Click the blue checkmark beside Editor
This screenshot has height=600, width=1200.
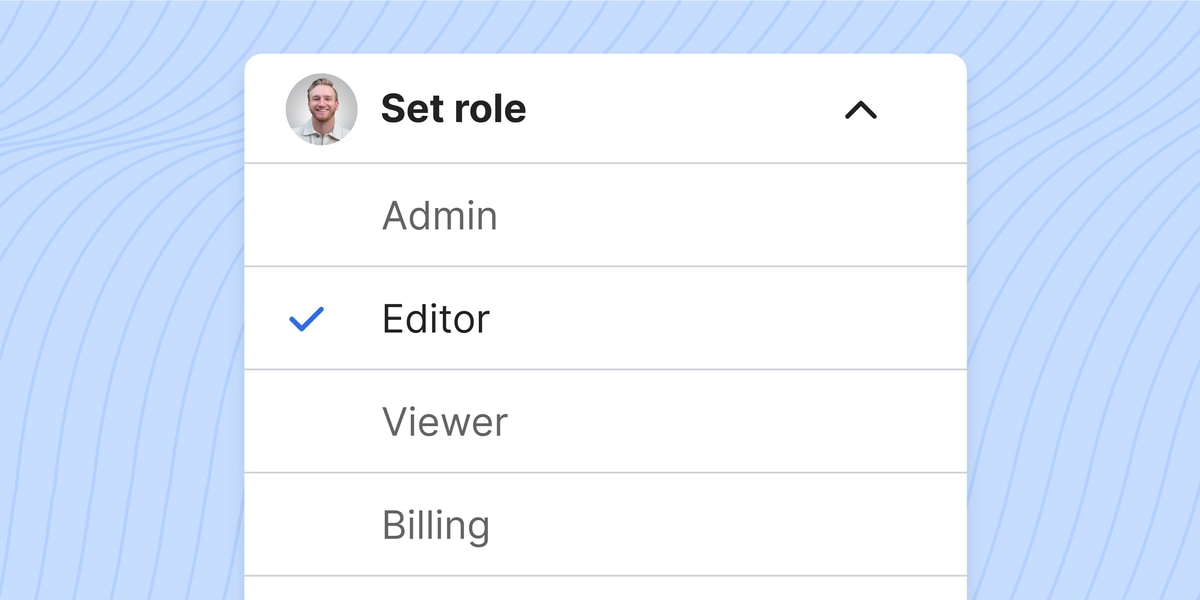click(306, 319)
